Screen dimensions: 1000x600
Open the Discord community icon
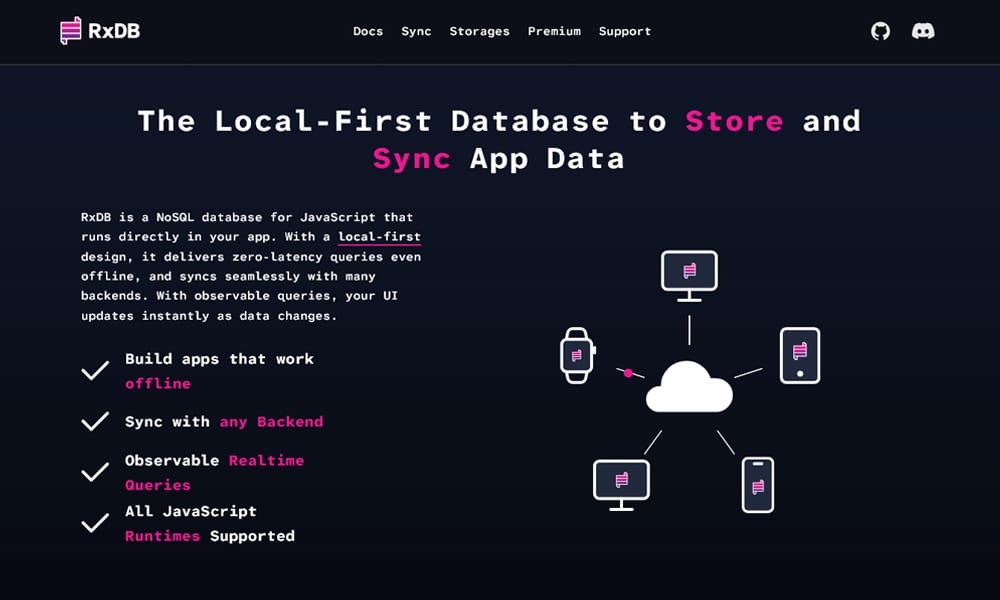click(x=923, y=31)
